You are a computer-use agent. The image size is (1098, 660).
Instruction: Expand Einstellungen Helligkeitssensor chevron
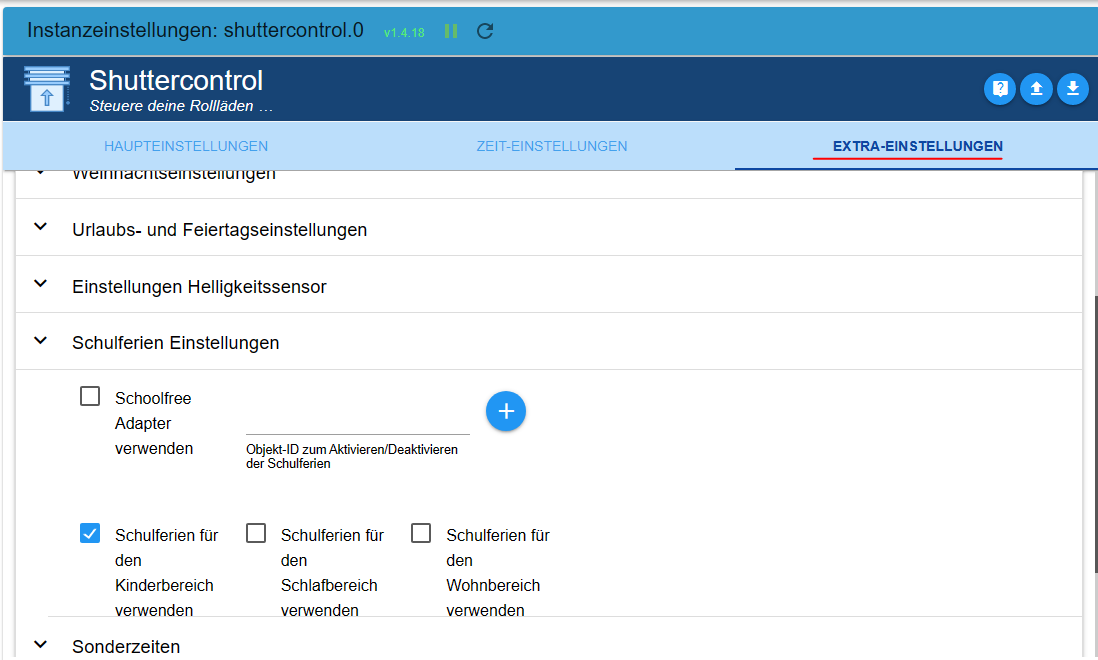[41, 283]
